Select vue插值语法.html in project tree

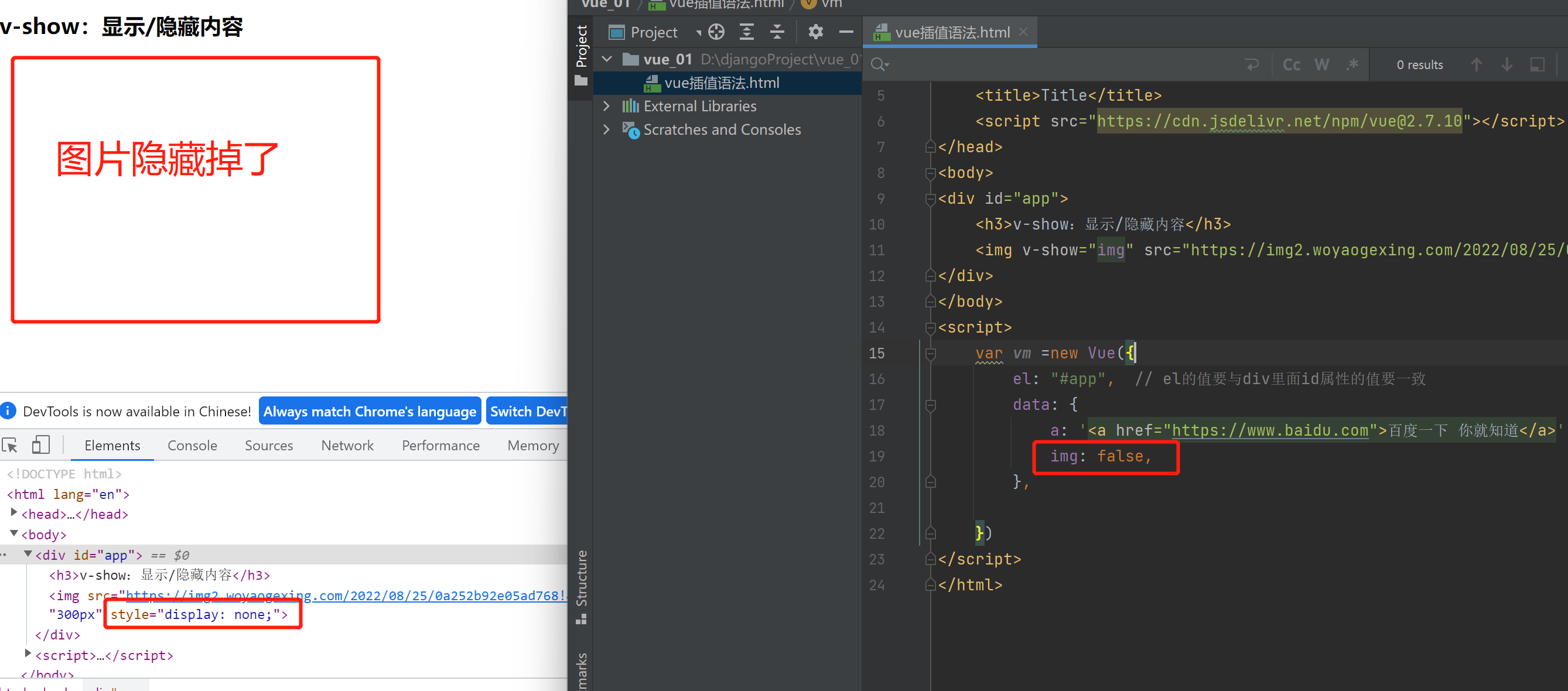(727, 82)
